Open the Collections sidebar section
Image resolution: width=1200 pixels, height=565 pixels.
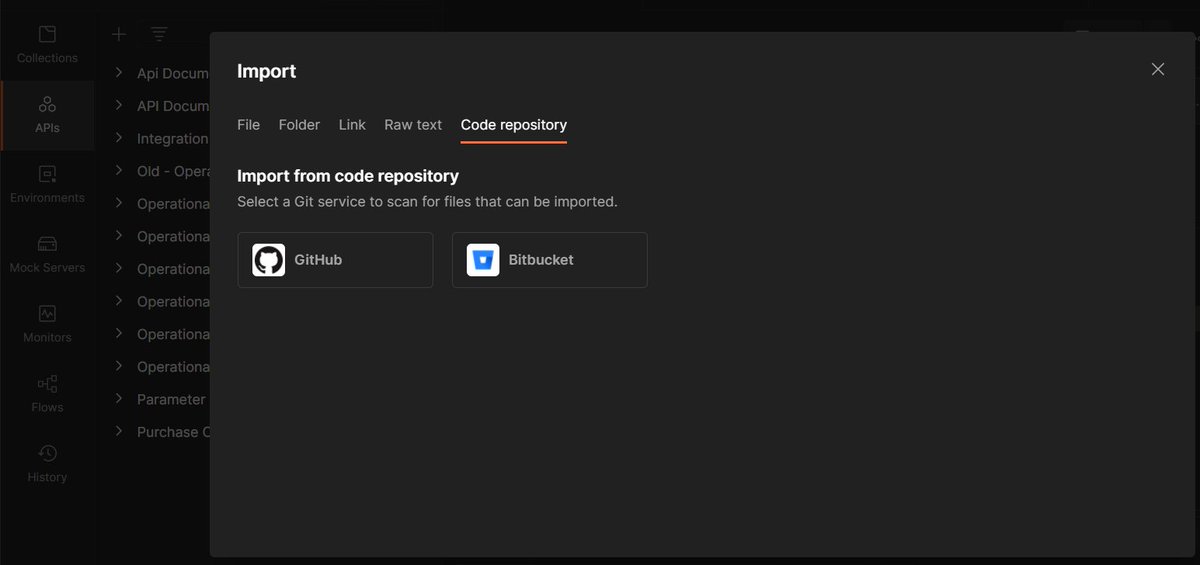pos(47,45)
